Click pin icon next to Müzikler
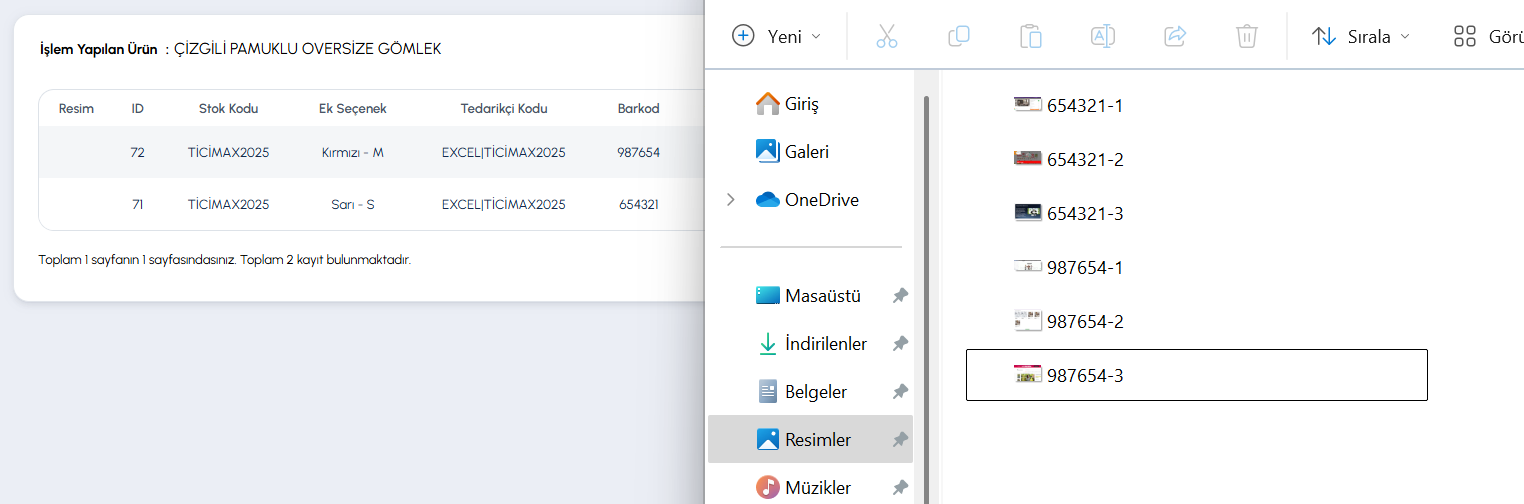1524x504 pixels. [900, 488]
